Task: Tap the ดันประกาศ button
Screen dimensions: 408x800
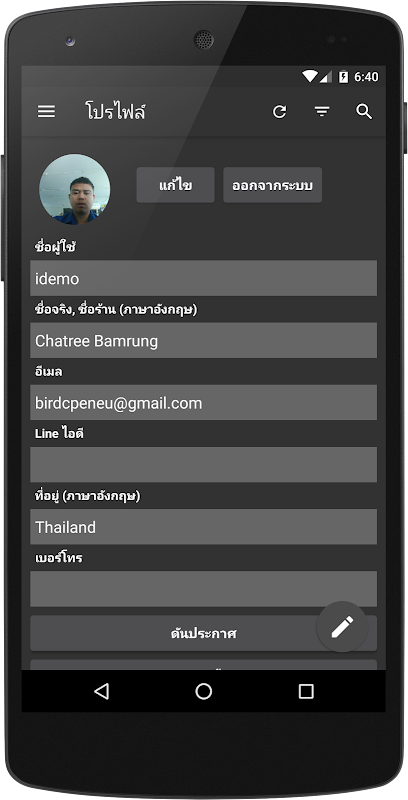Action: click(x=203, y=633)
